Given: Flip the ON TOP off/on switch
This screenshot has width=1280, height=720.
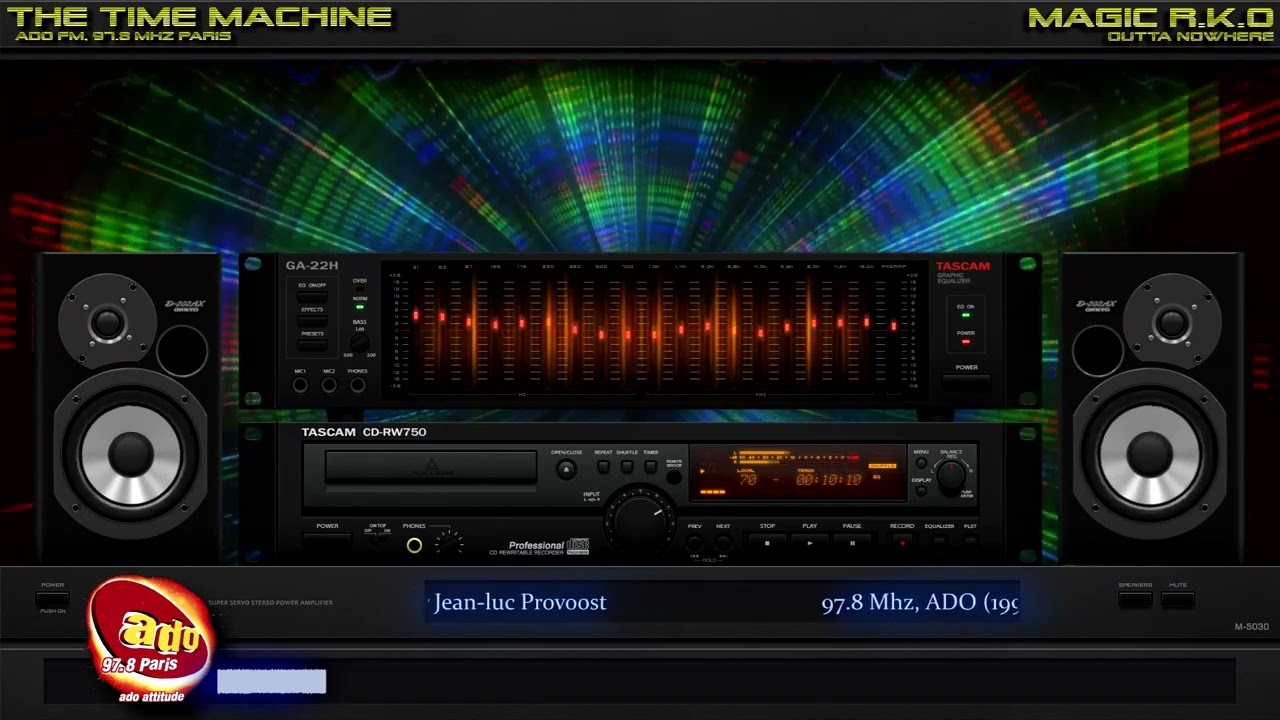Looking at the screenshot, I should 379,540.
